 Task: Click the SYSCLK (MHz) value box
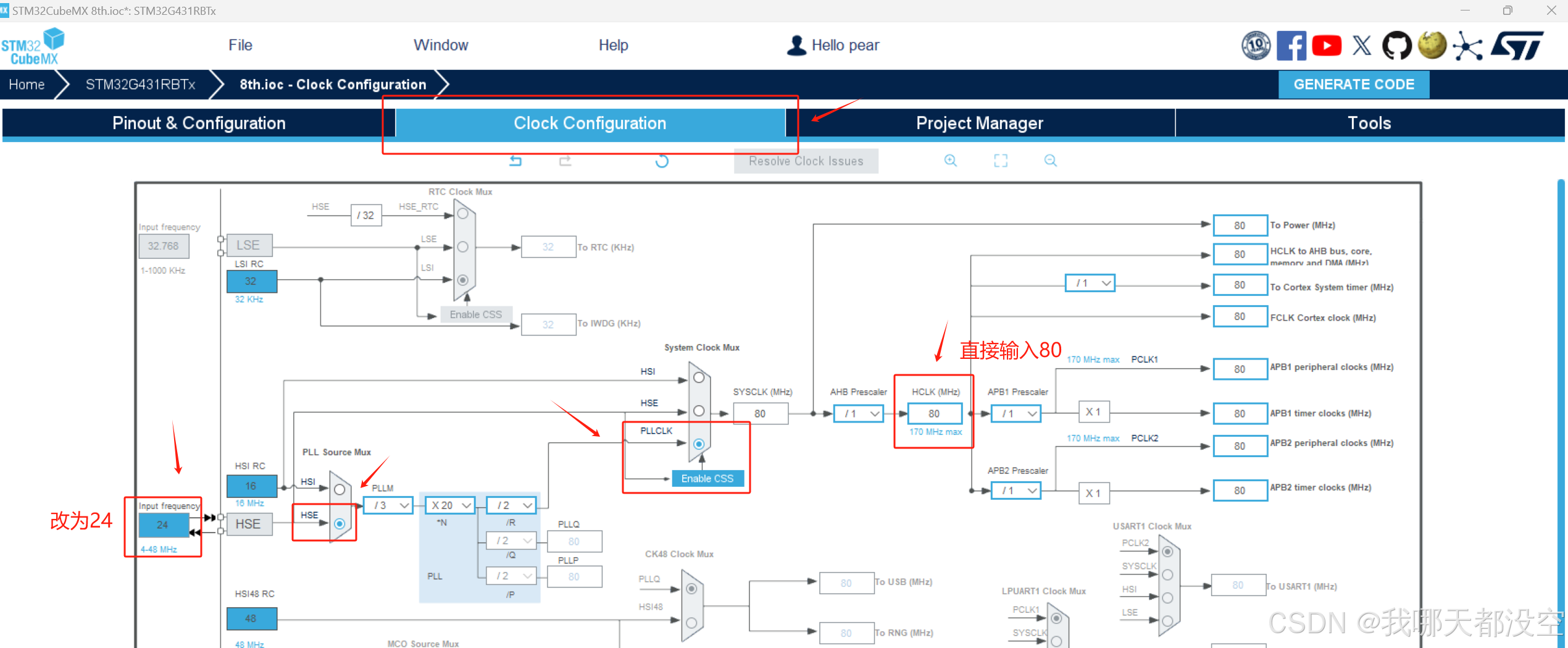tap(760, 413)
